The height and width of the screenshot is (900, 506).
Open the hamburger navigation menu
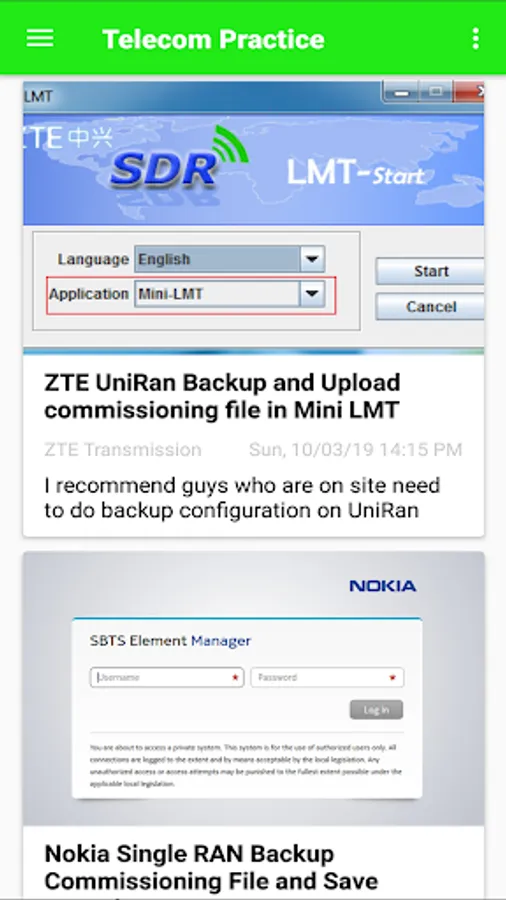click(x=40, y=38)
